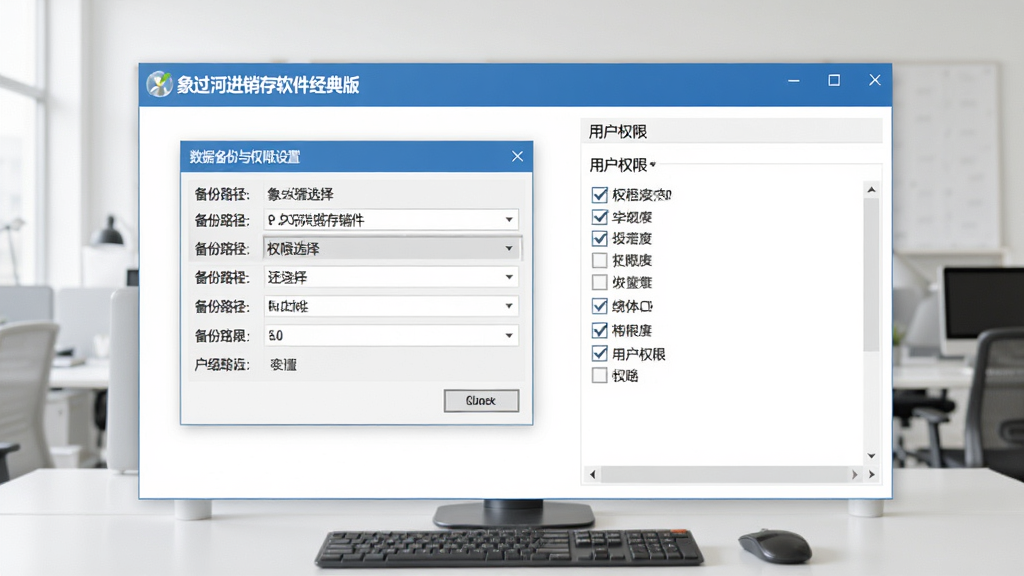The height and width of the screenshot is (576, 1024).
Task: Click the permissions list scroll-up arrow
Action: (871, 189)
